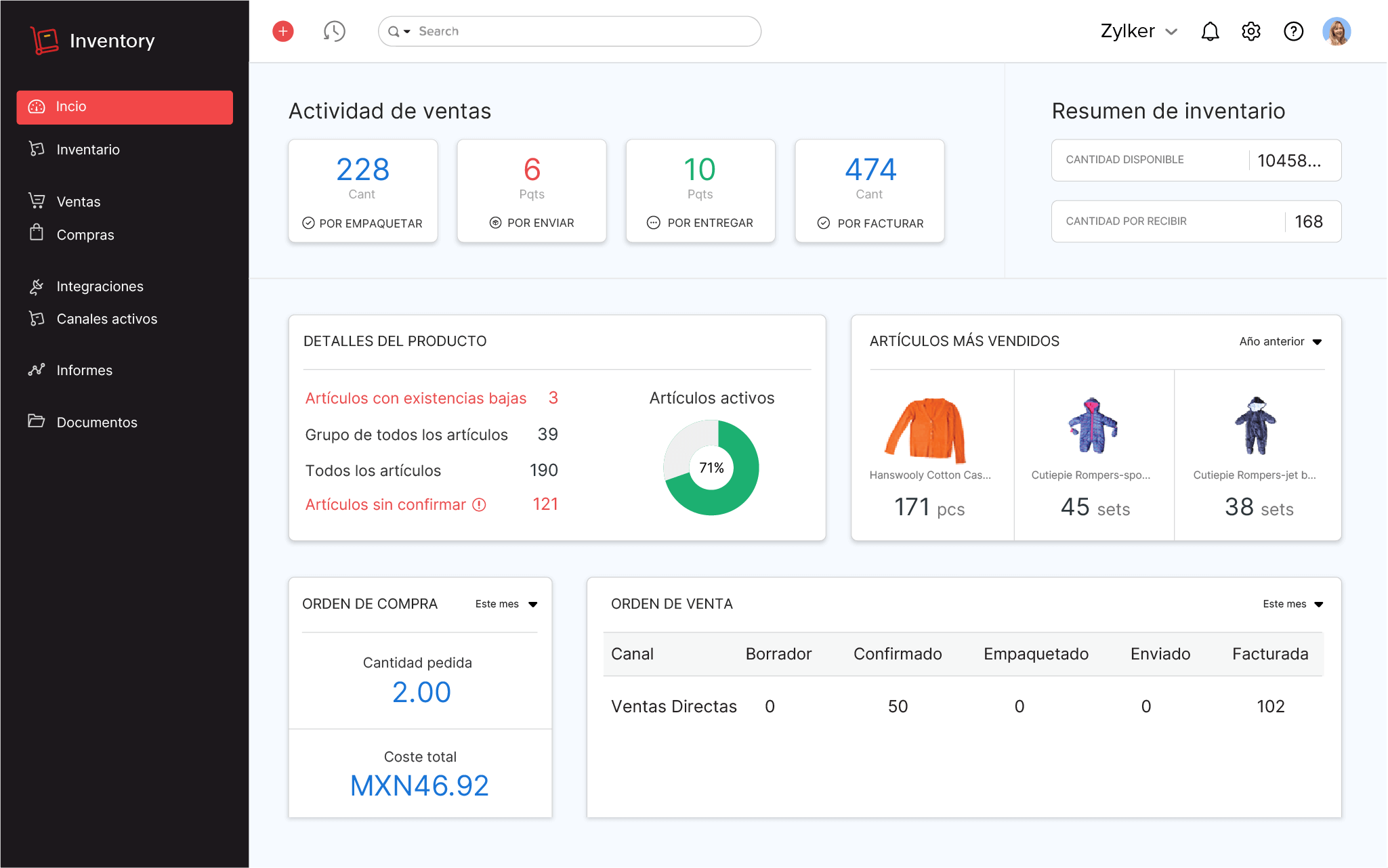1388x868 pixels.
Task: Click the help question mark icon
Action: (x=1293, y=31)
